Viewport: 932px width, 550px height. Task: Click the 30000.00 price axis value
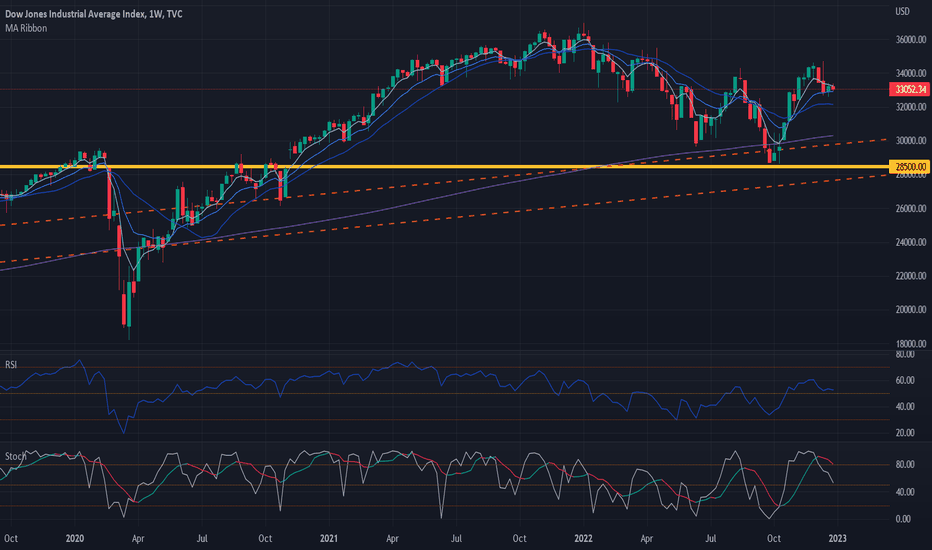911,141
